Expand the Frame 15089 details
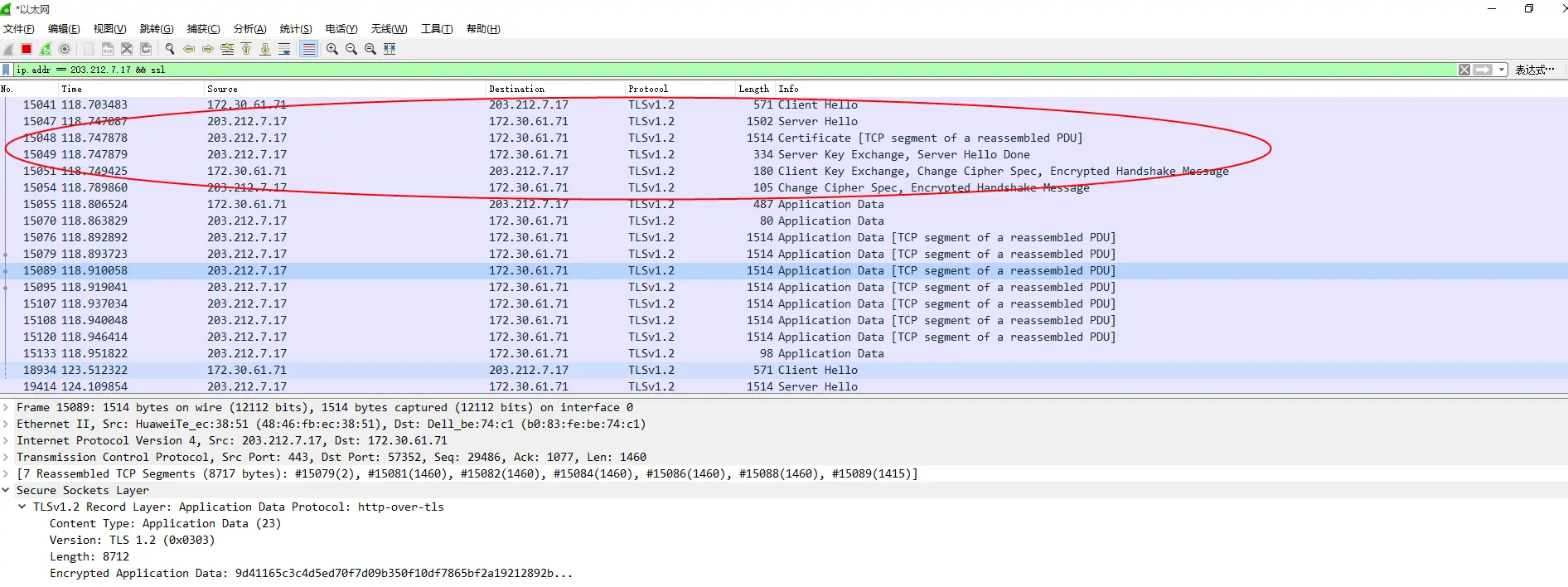Screen dimensions: 1568x587 (6, 407)
